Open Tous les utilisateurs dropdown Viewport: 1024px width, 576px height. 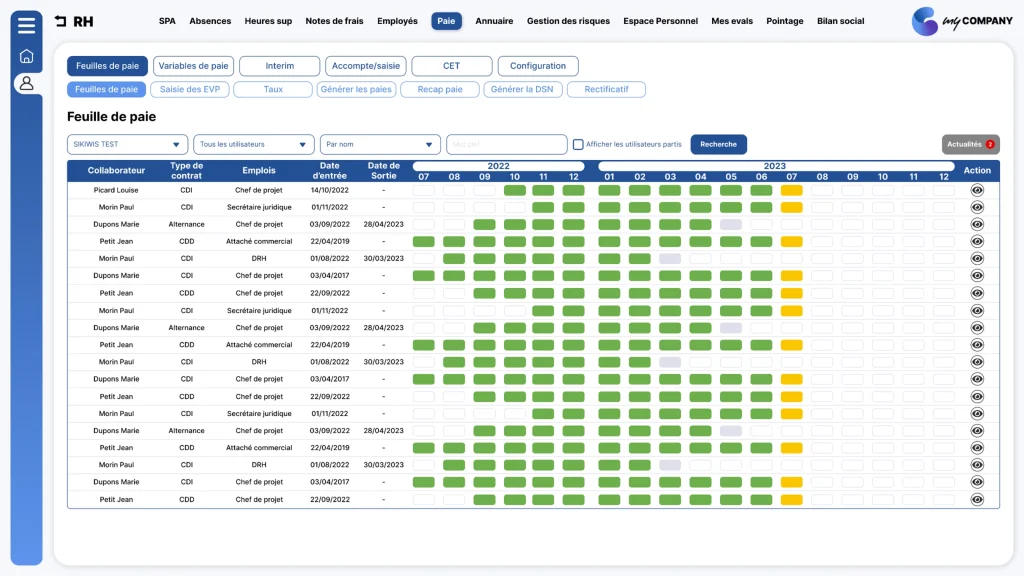(253, 144)
